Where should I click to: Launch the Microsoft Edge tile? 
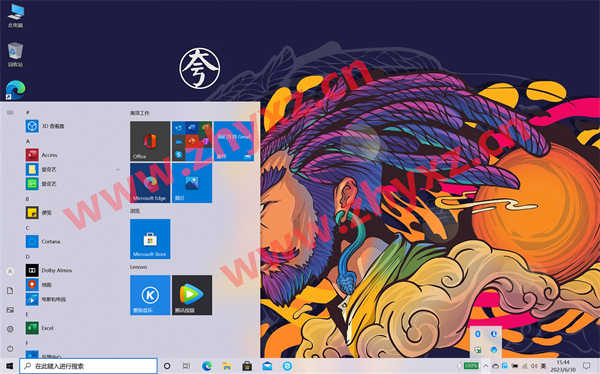click(x=150, y=183)
